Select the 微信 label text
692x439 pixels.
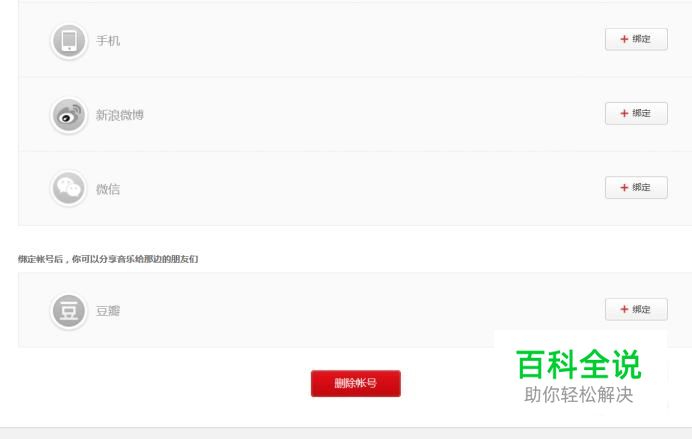coord(108,189)
